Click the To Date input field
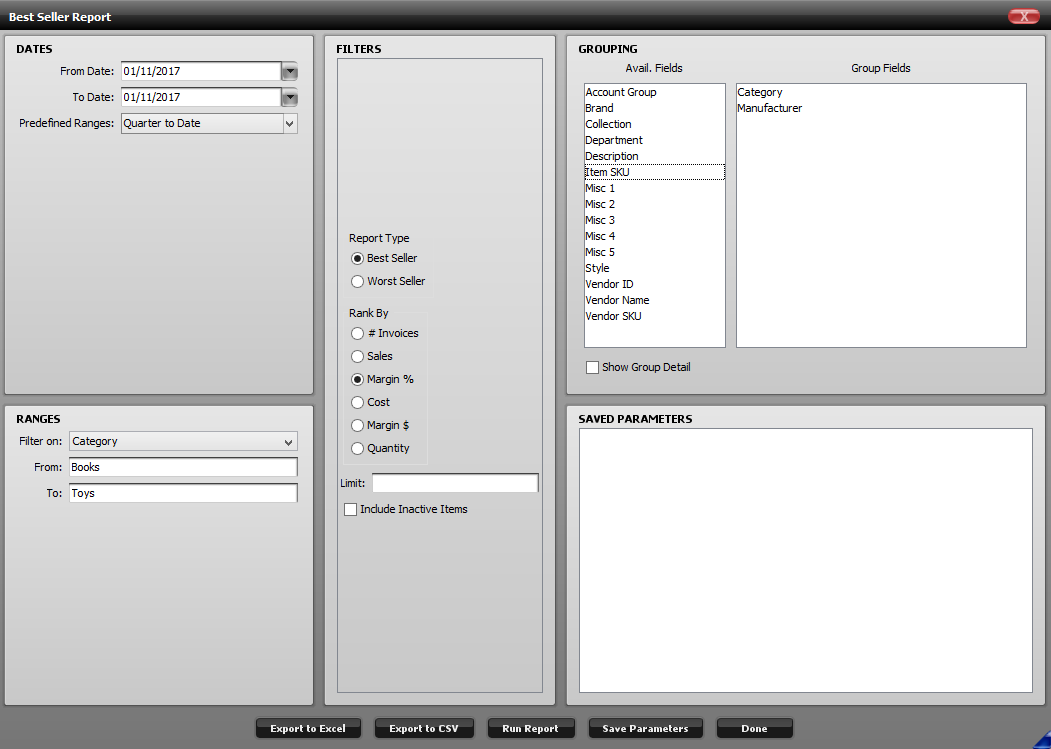This screenshot has height=749, width=1051. click(x=201, y=97)
